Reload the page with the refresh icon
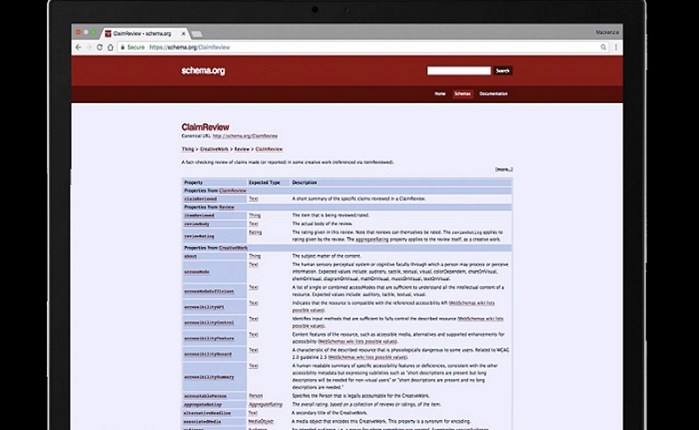This screenshot has height=430, width=699. pyautogui.click(x=99, y=47)
